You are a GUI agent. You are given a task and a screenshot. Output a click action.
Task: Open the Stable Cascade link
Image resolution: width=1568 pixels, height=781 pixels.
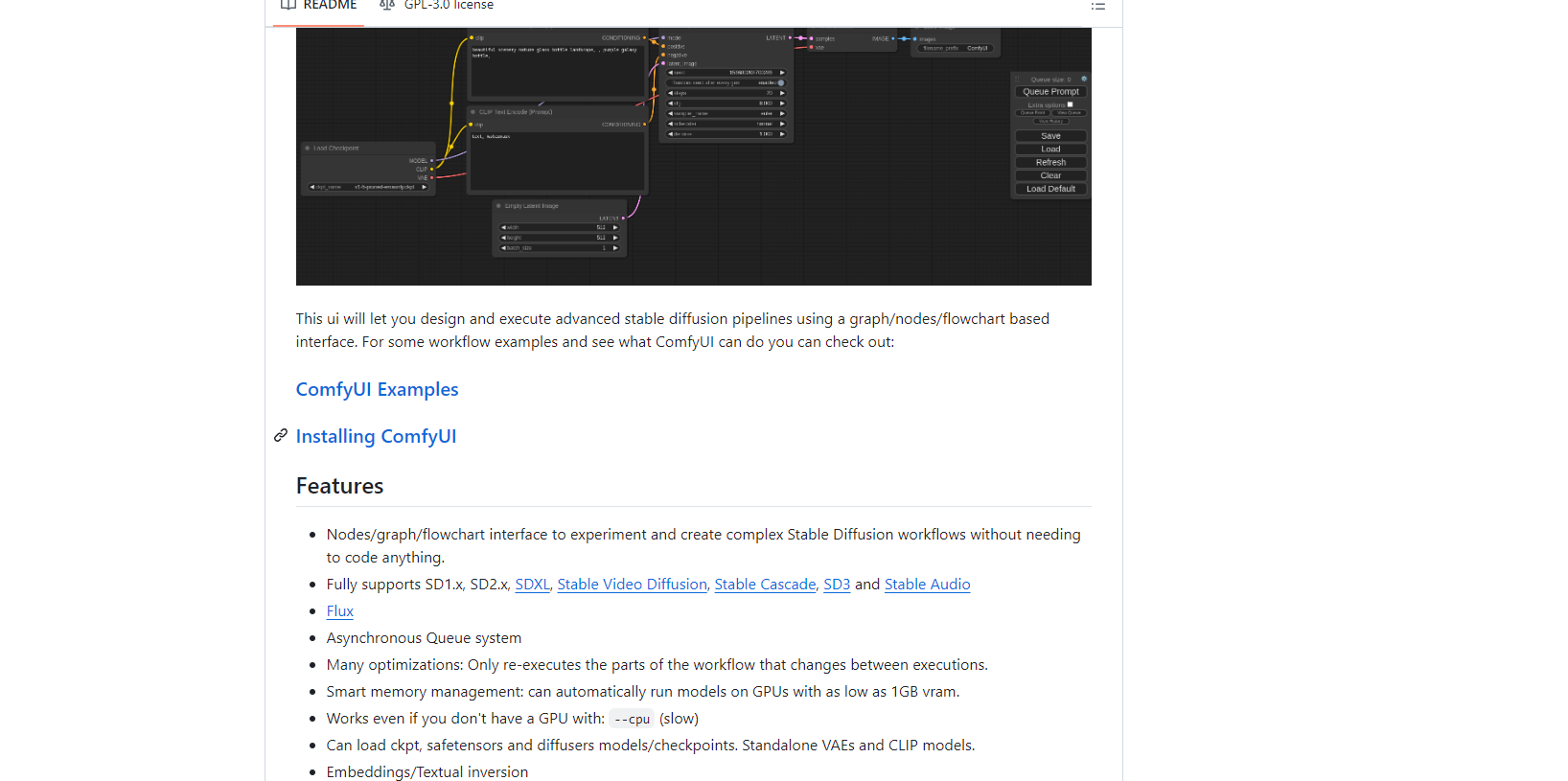765,585
